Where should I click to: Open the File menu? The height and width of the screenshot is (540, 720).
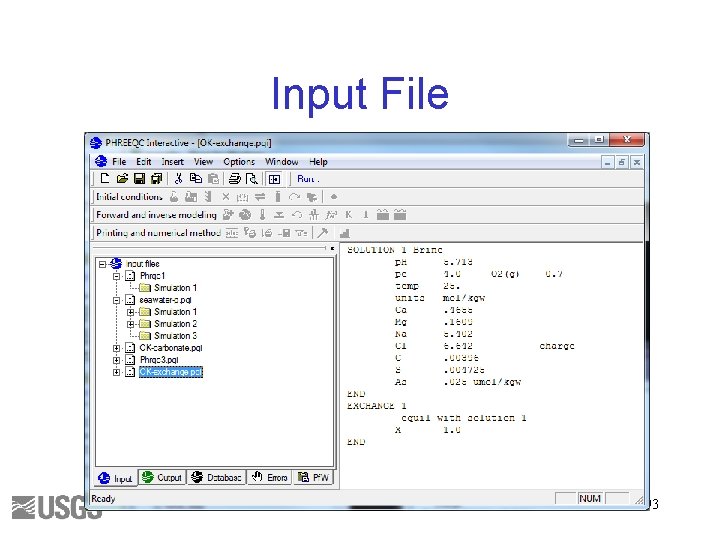tap(119, 162)
